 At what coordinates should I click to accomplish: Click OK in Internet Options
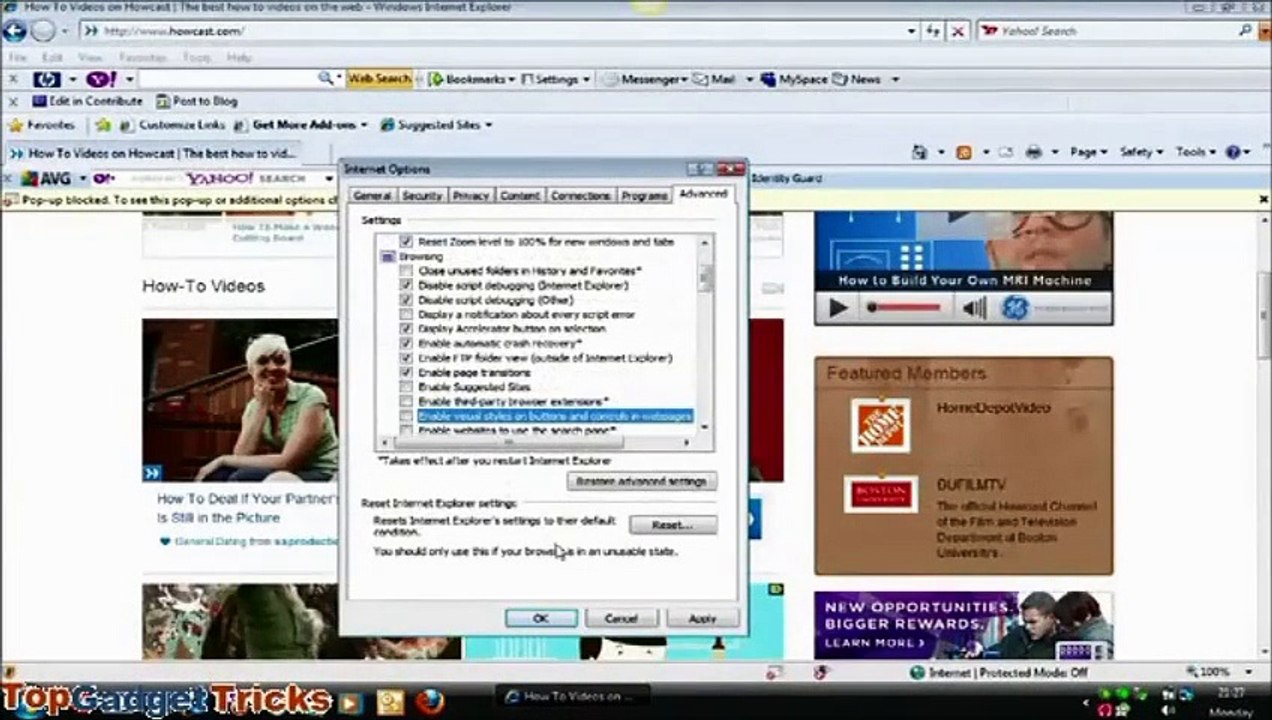point(541,619)
